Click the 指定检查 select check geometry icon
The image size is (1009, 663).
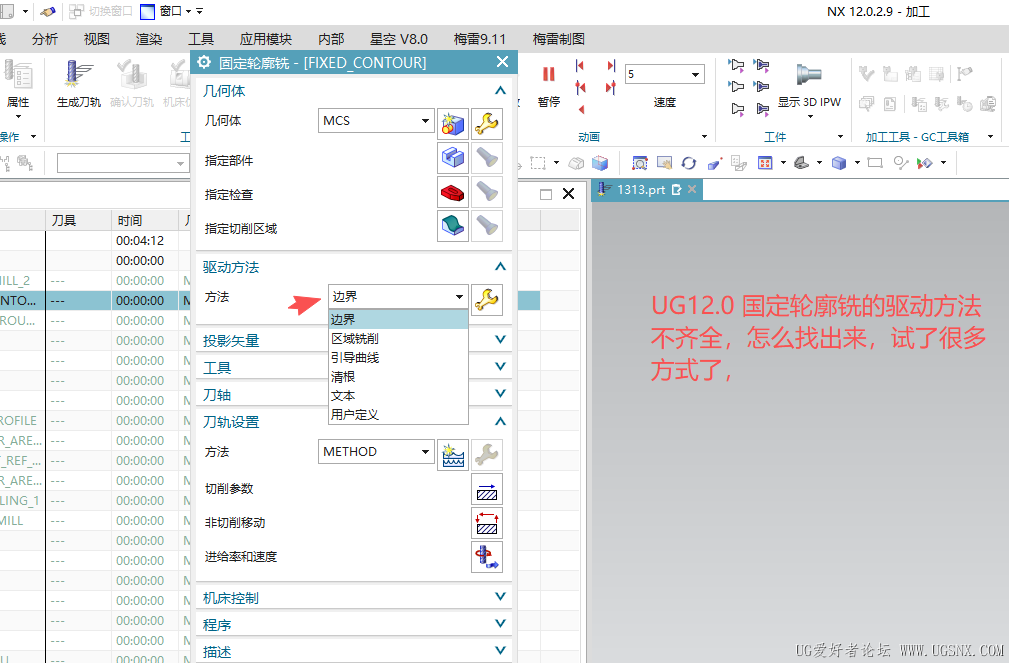(x=452, y=192)
